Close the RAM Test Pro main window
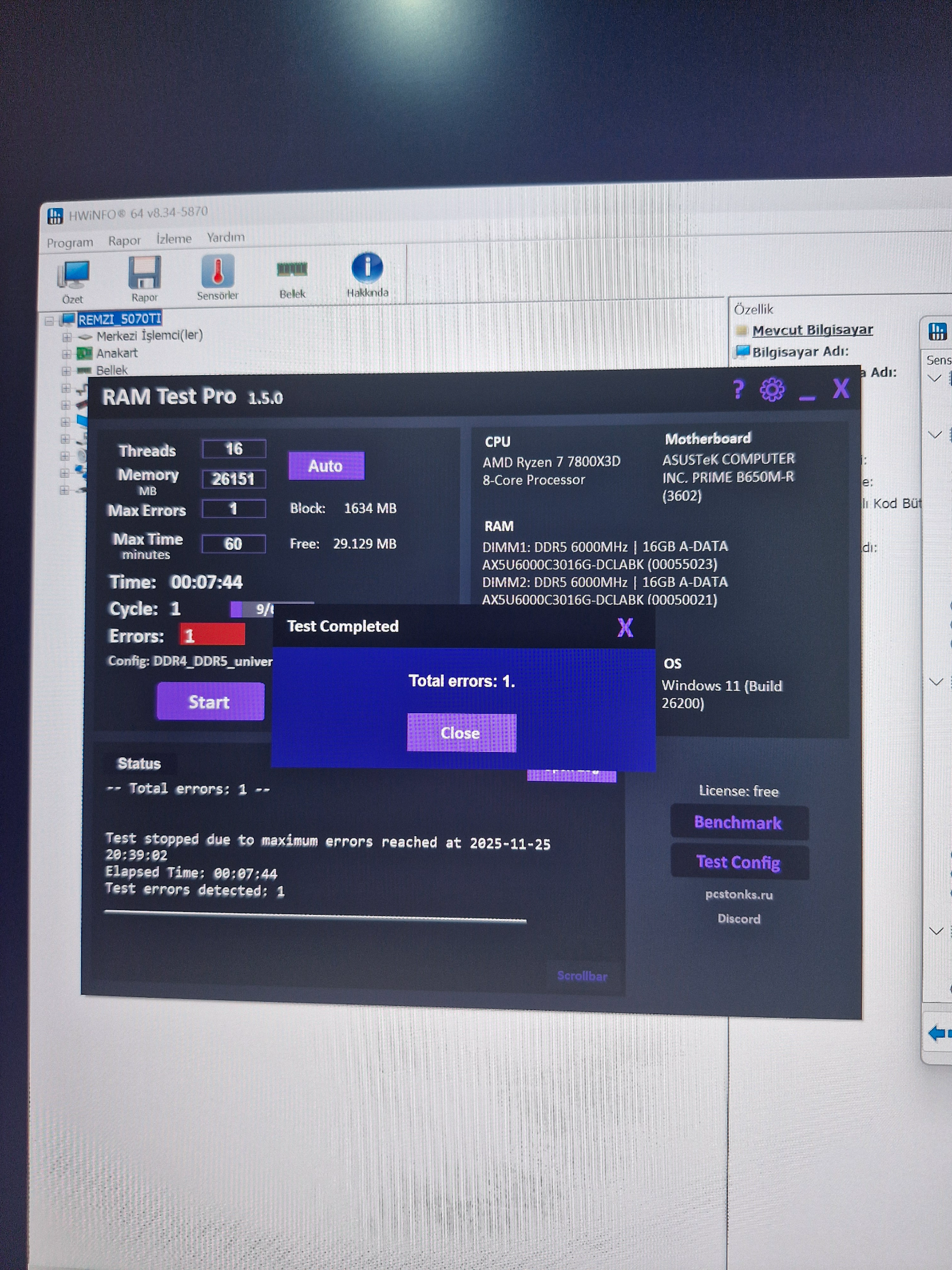The width and height of the screenshot is (952, 1270). (x=841, y=388)
